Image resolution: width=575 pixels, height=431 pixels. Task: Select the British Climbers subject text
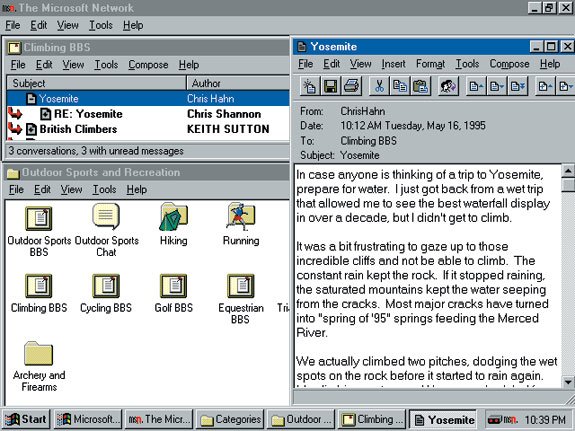(78, 129)
